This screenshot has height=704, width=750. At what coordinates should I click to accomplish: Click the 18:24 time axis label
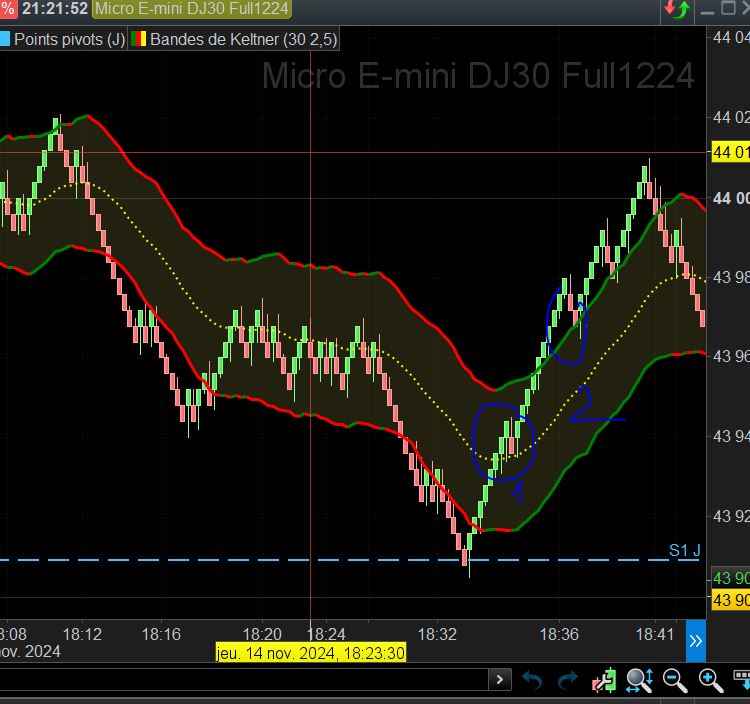click(x=326, y=635)
